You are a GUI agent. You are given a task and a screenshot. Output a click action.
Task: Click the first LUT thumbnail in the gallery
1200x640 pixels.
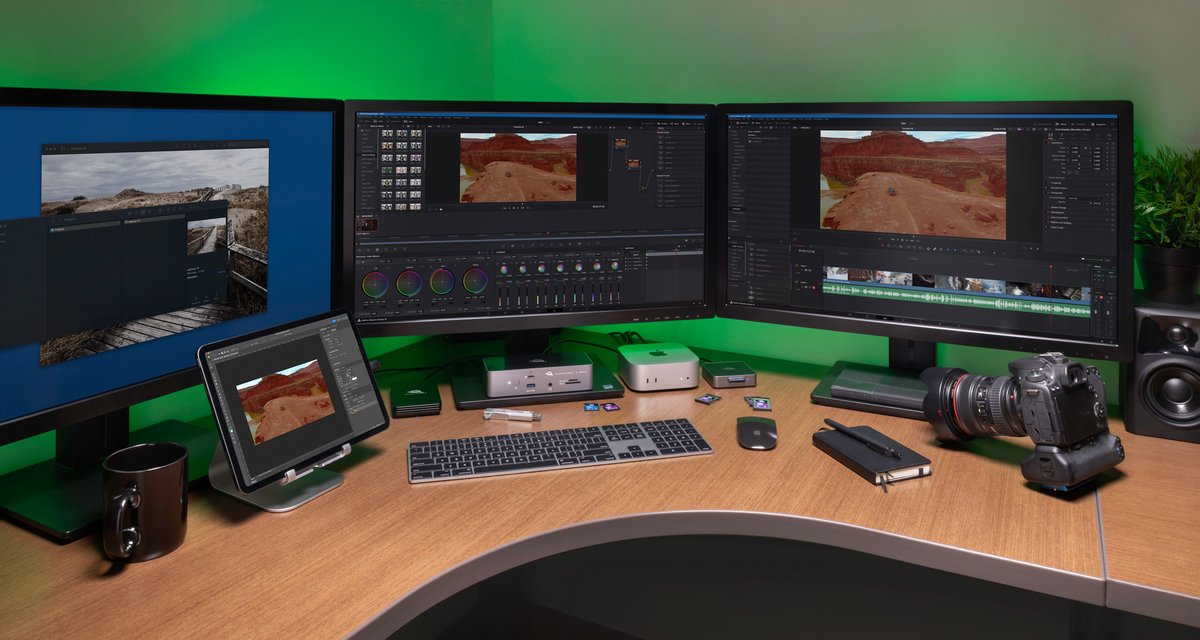click(387, 133)
